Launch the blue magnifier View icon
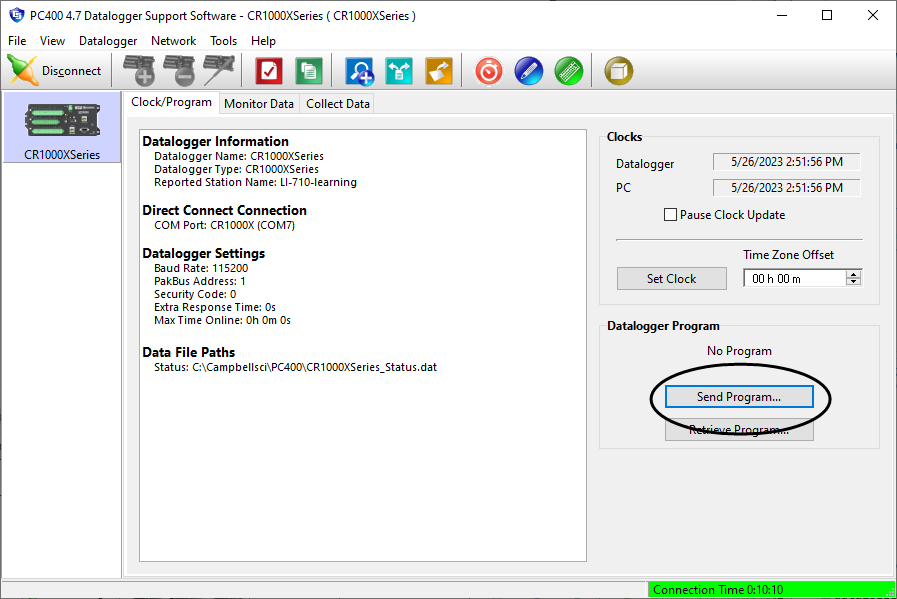Viewport: 897px width, 599px height. pyautogui.click(x=360, y=71)
